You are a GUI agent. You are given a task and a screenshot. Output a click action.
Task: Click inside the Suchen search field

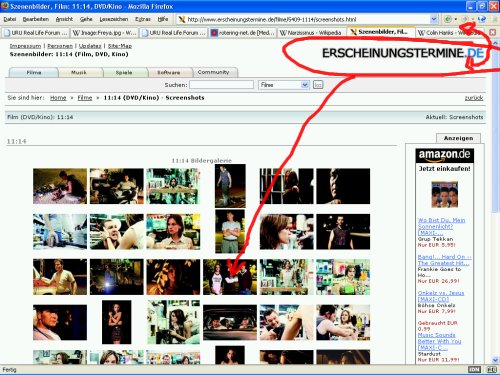[x=222, y=85]
